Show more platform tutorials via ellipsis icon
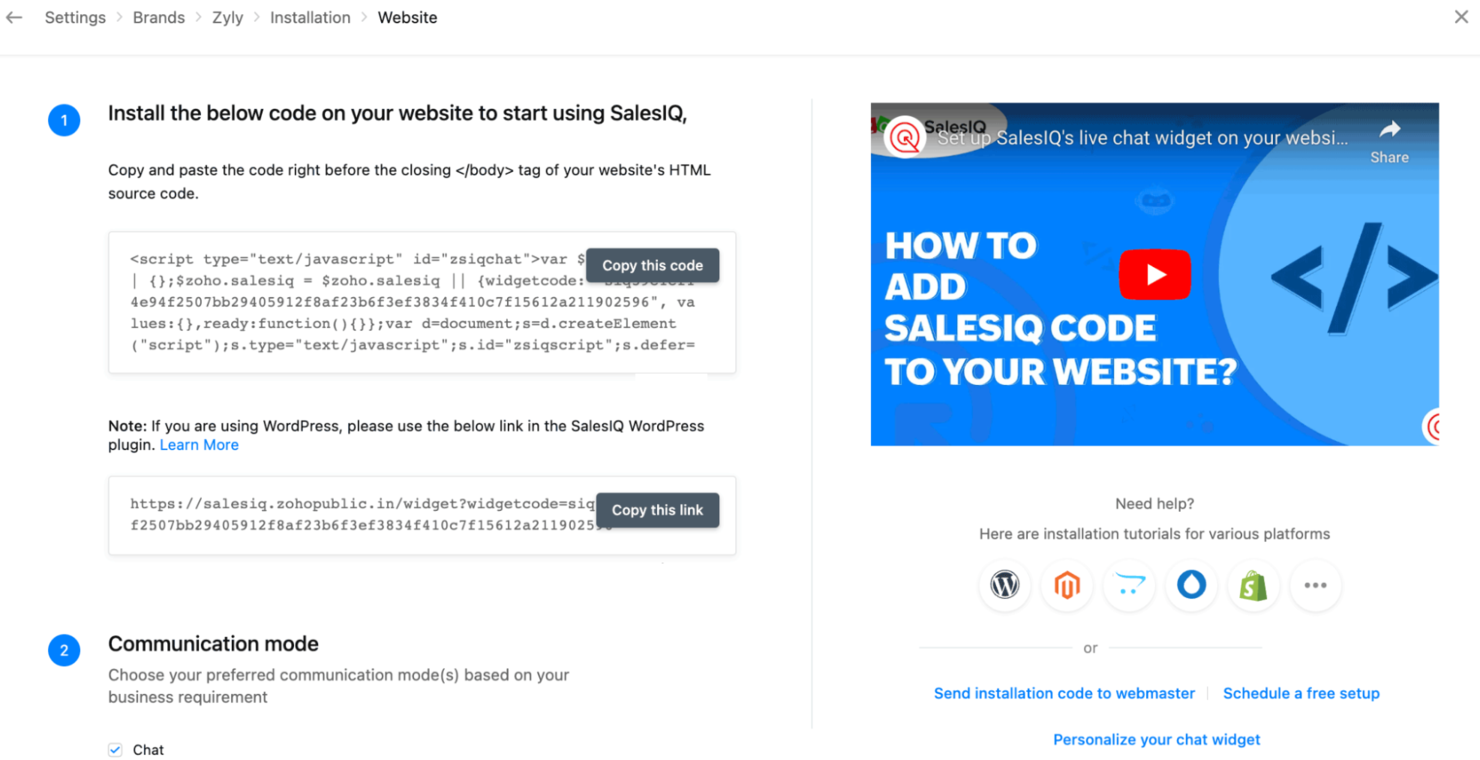The height and width of the screenshot is (760, 1480). point(1315,586)
